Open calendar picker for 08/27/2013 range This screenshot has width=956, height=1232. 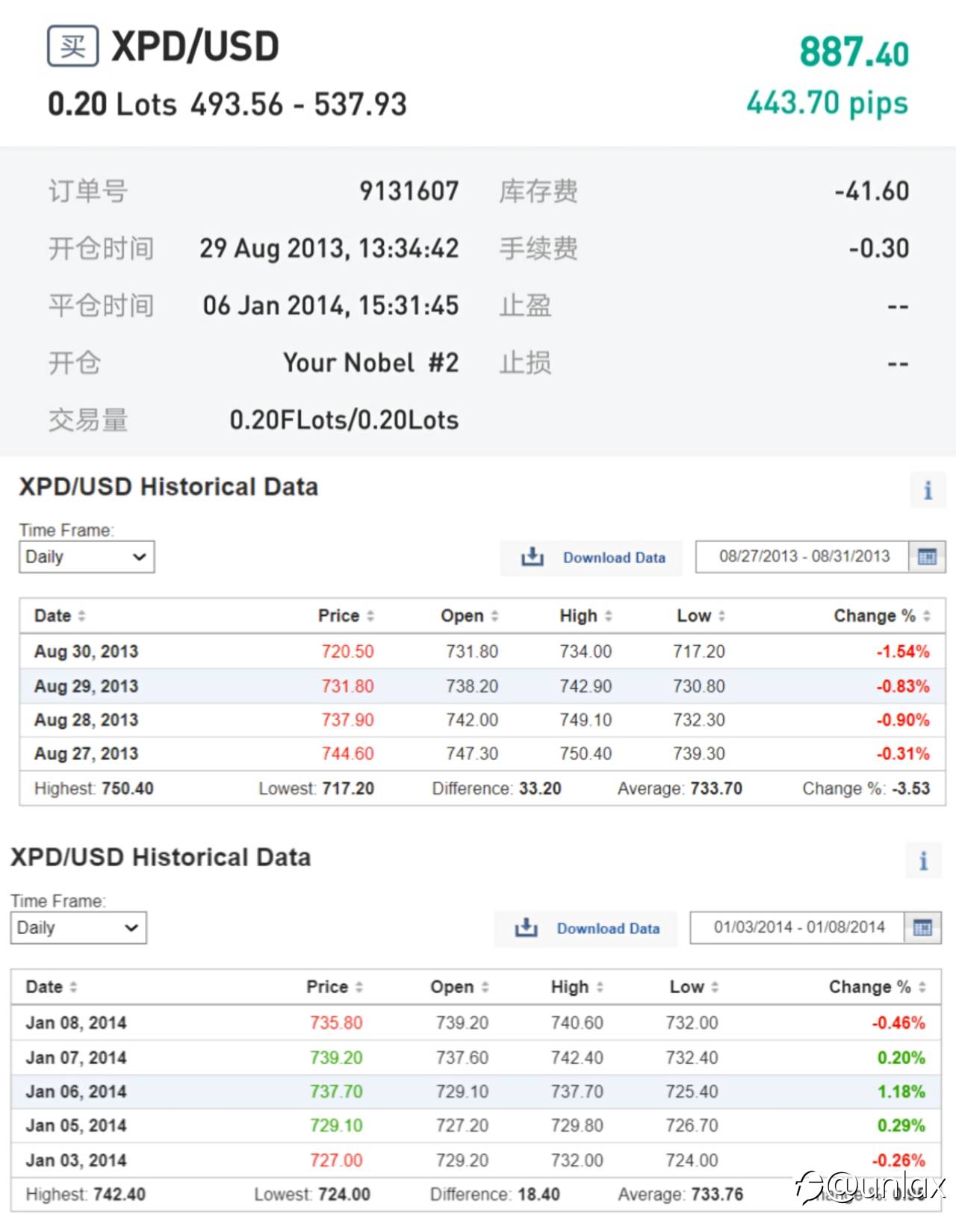[927, 557]
